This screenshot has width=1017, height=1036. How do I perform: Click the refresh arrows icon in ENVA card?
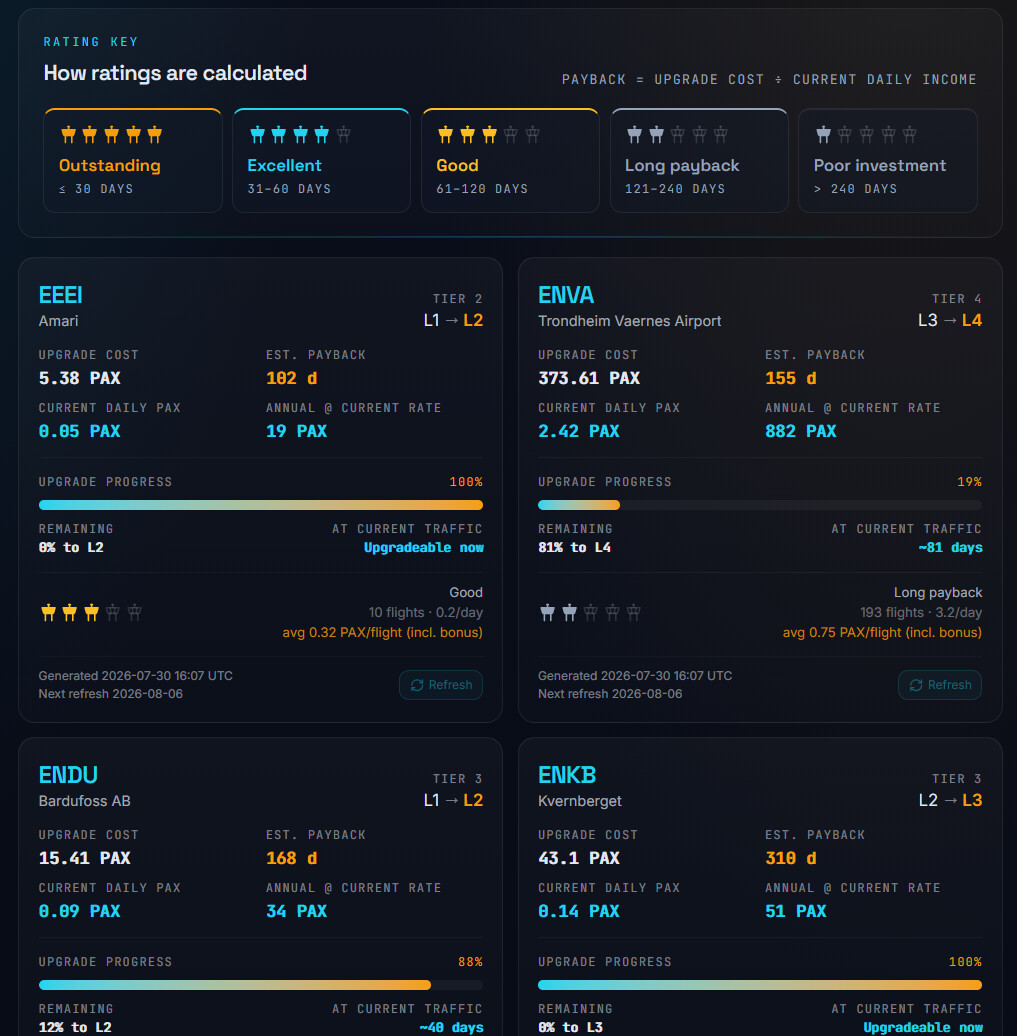pos(916,685)
